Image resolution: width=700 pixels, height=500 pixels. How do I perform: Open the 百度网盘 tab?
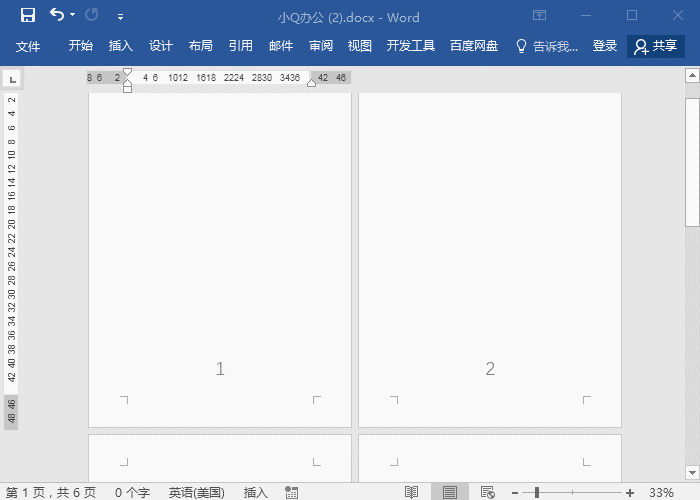[474, 46]
